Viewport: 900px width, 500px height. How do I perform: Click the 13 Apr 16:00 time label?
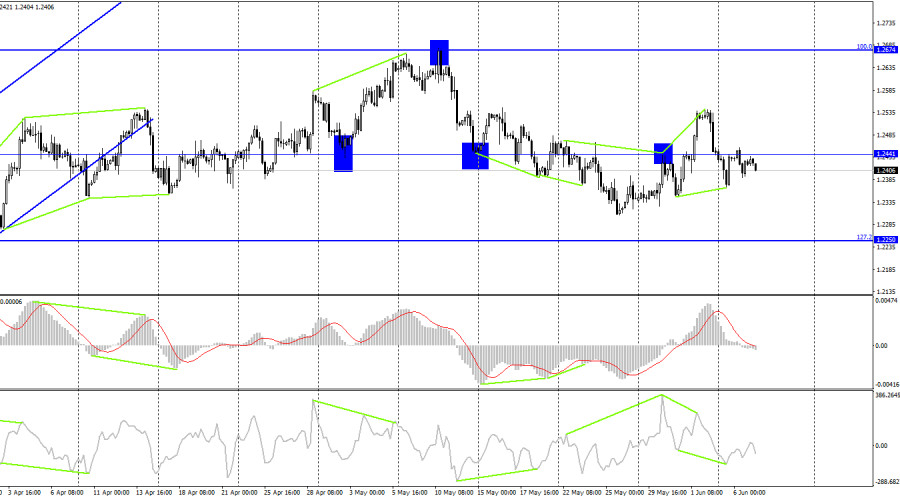pos(154,493)
